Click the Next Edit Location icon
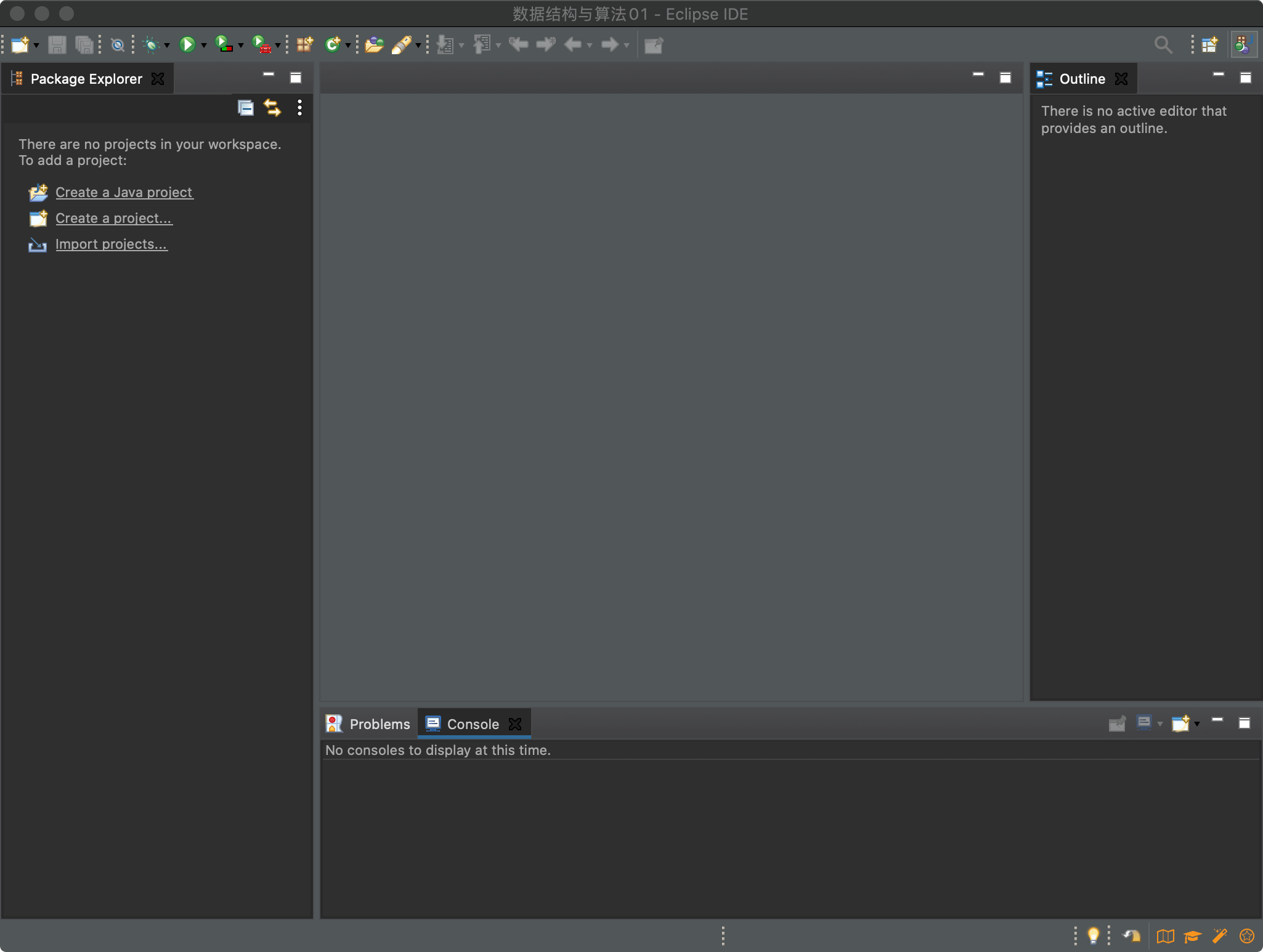Viewport: 1263px width, 952px height. pyautogui.click(x=546, y=44)
